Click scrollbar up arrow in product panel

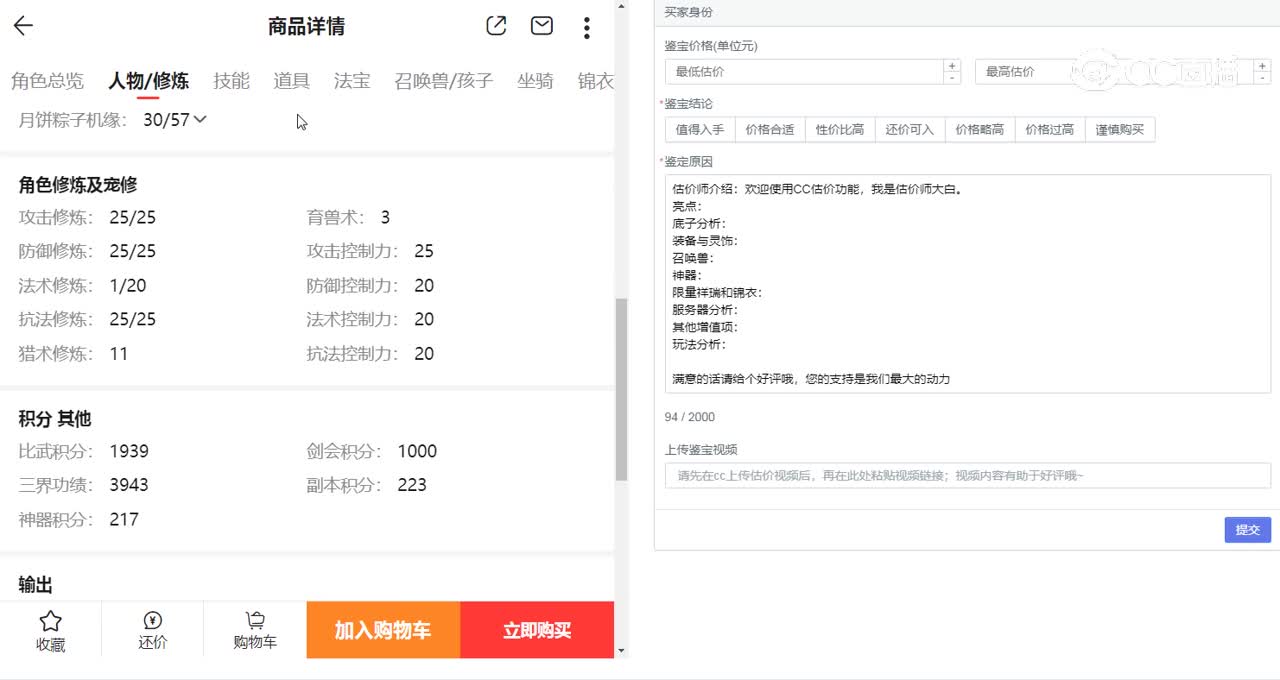pyautogui.click(x=621, y=7)
